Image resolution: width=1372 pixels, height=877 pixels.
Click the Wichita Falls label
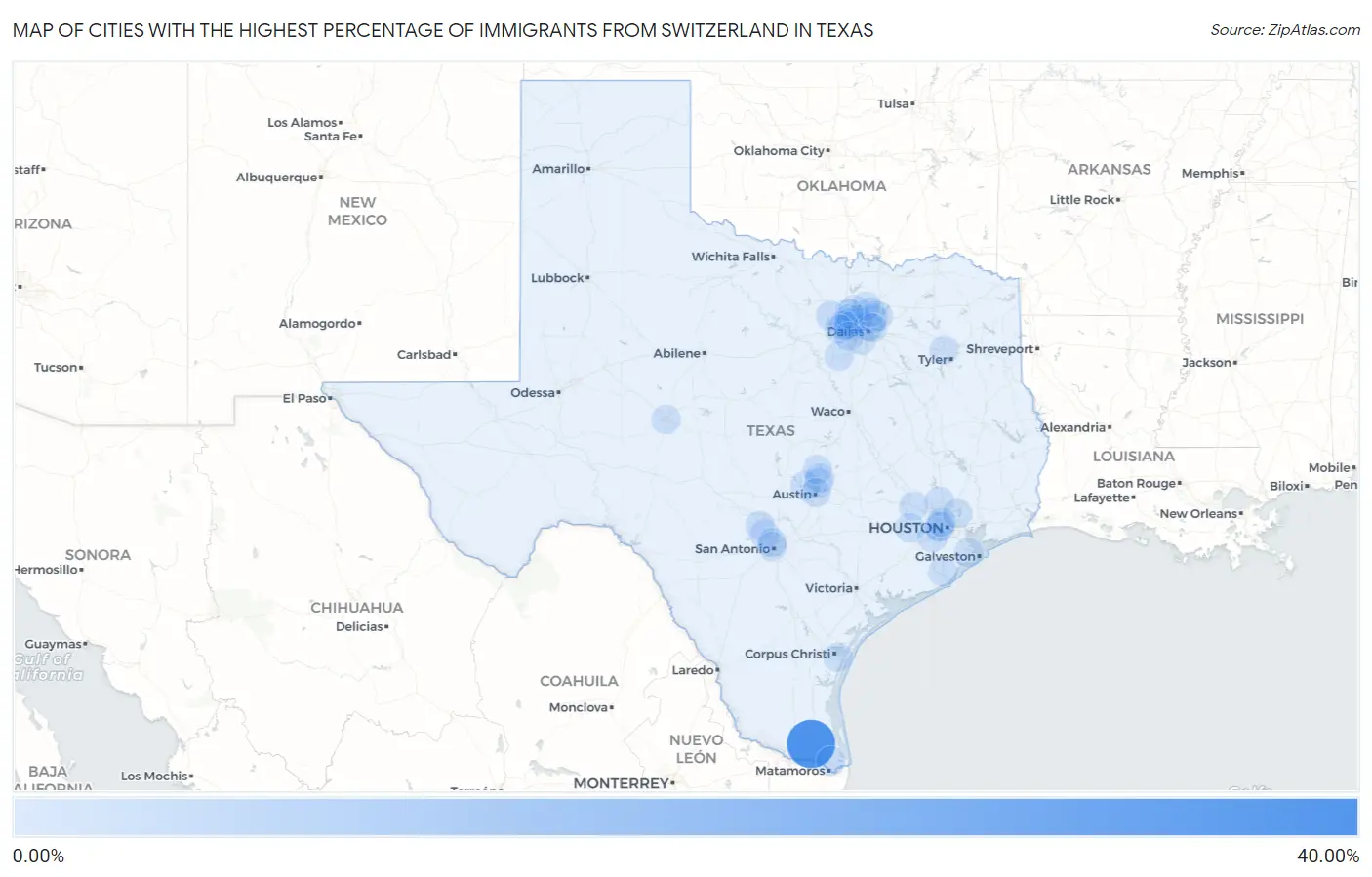point(731,257)
